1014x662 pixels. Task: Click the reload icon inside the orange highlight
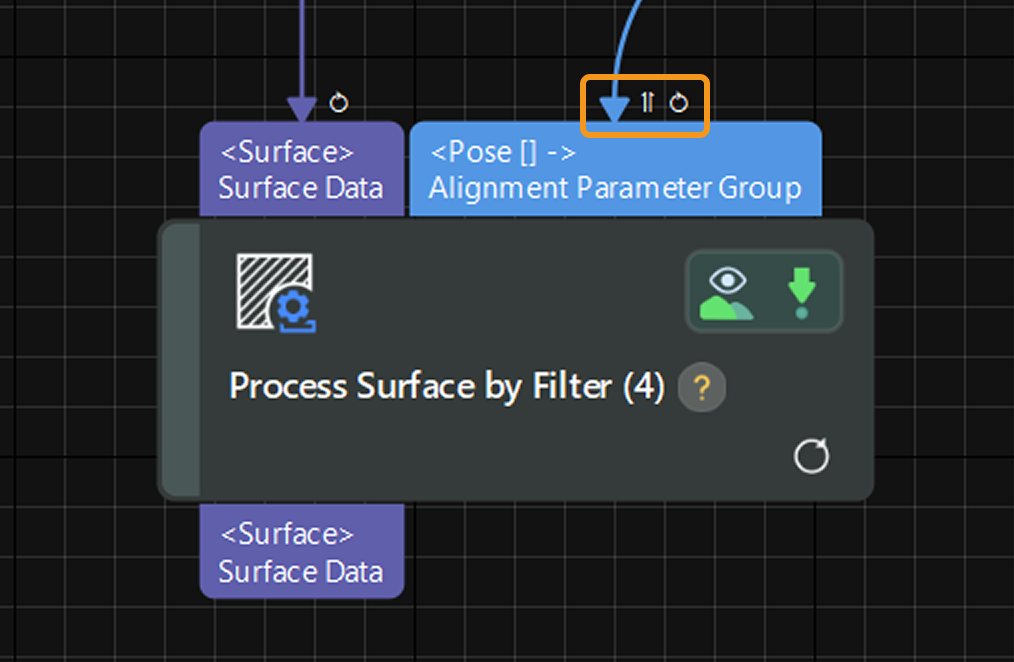tap(679, 102)
